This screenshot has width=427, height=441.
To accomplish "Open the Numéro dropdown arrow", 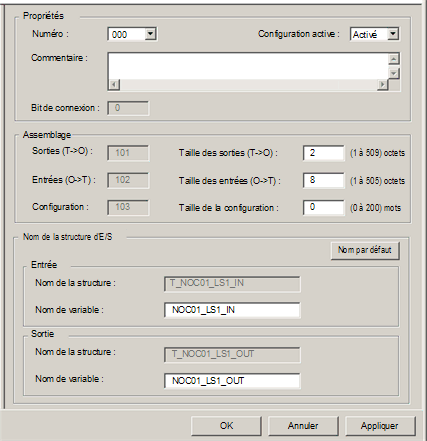I will (x=150, y=34).
